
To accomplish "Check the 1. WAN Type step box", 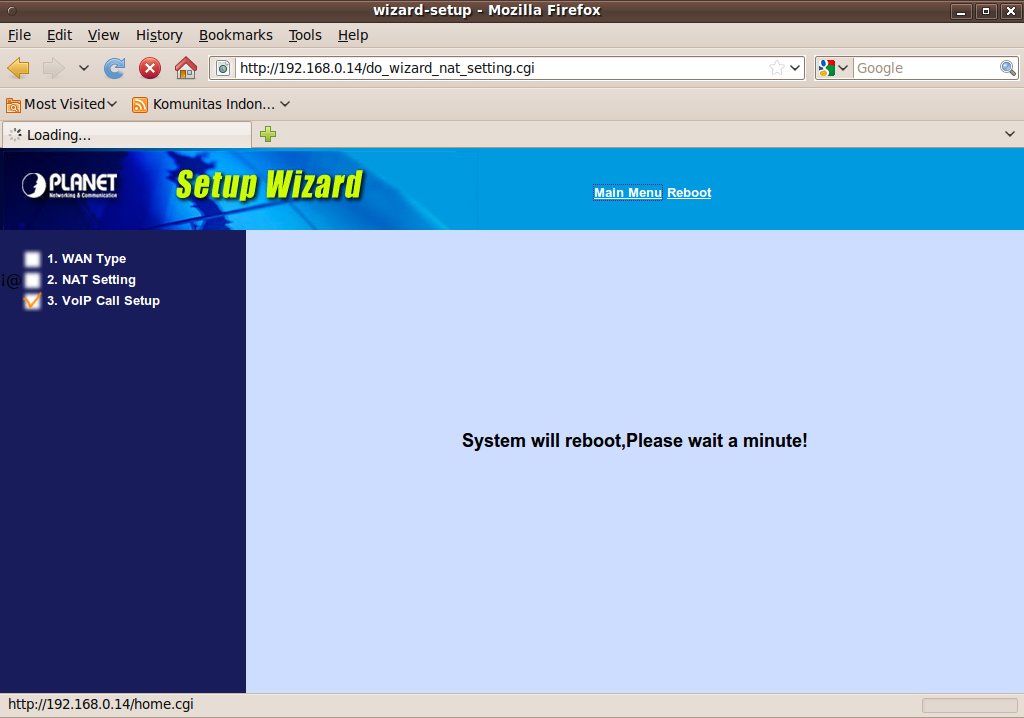I will point(32,259).
